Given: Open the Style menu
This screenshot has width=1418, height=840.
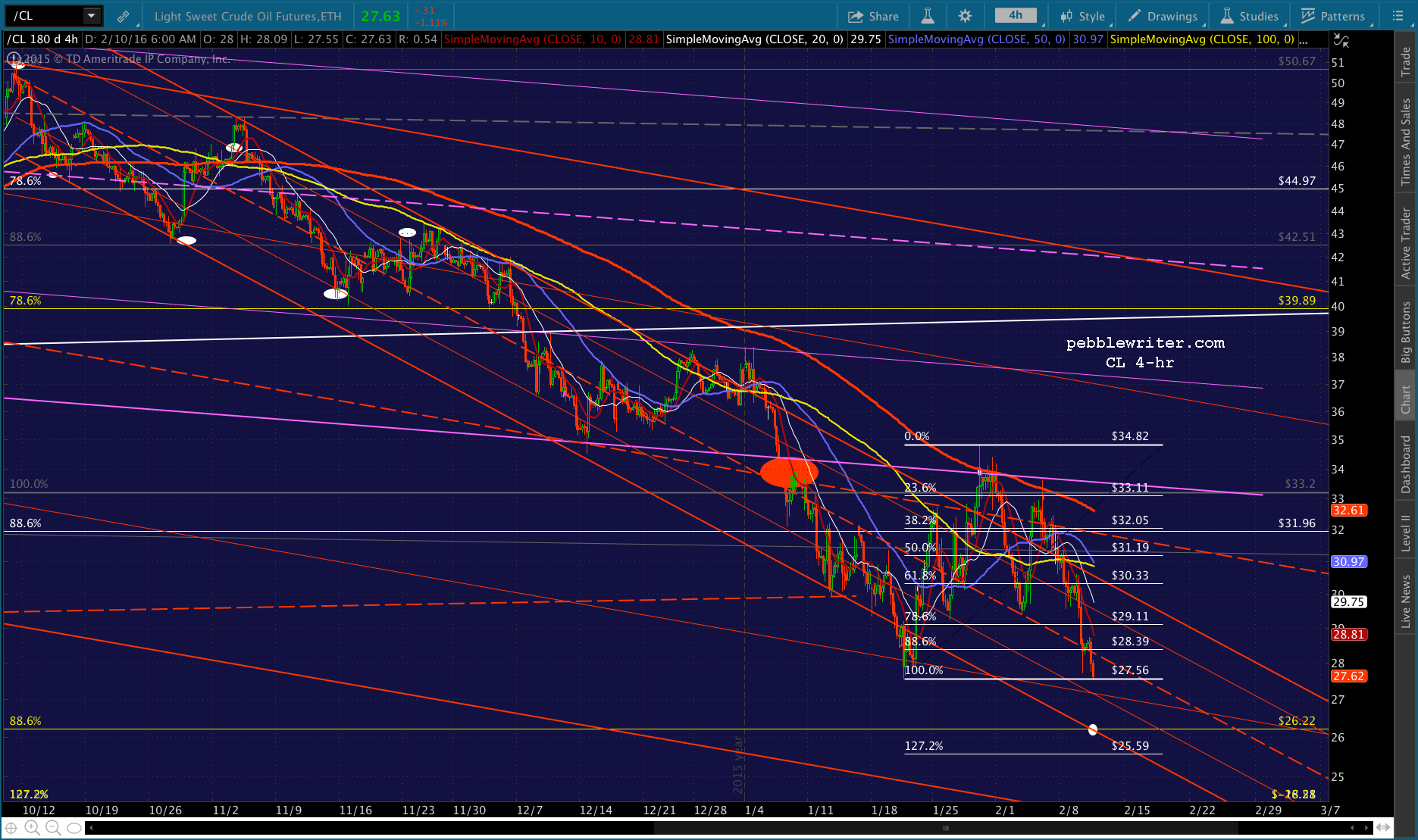Looking at the screenshot, I should (1084, 16).
